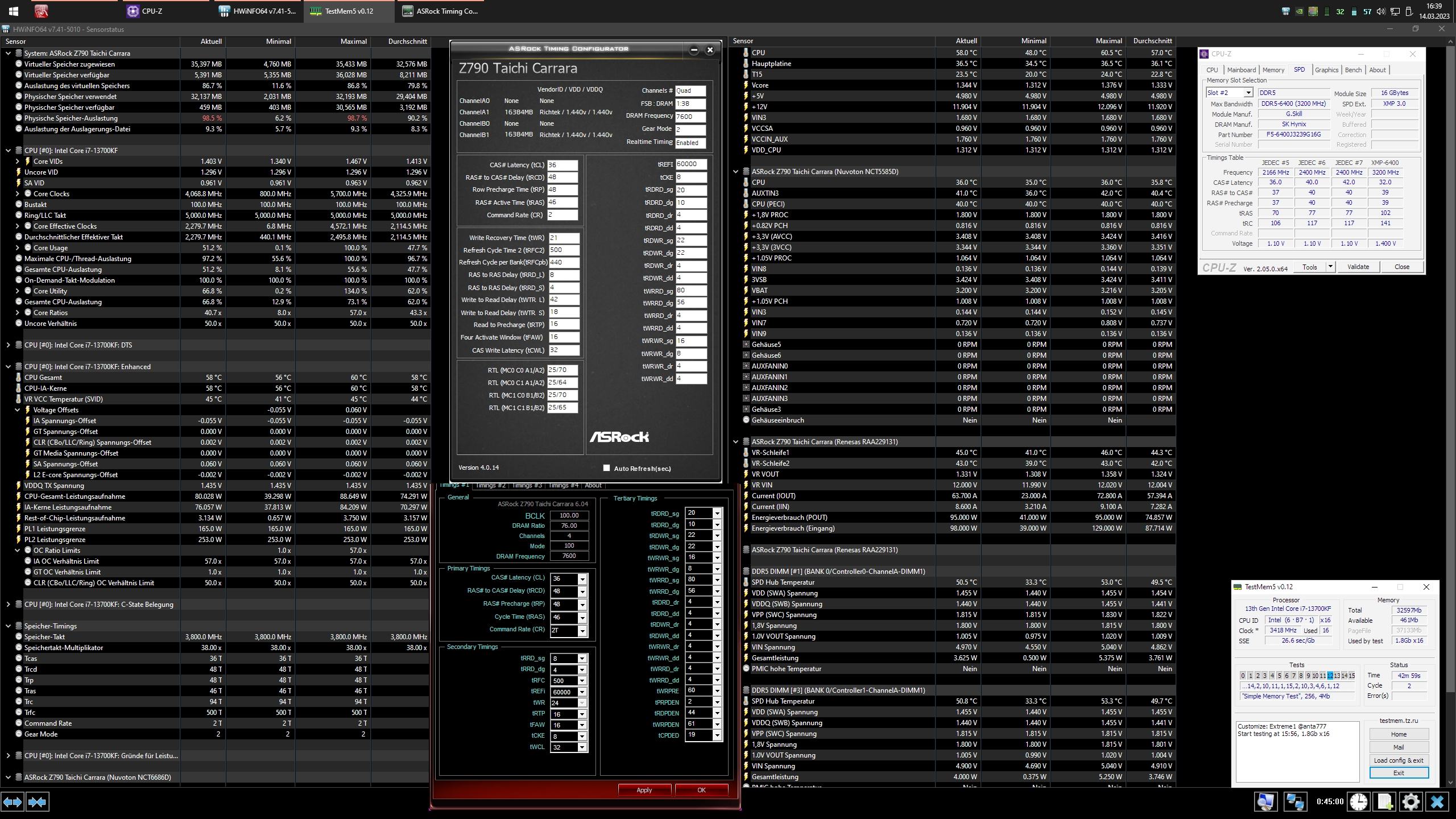The image size is (1456, 819).
Task: Click the OK button to confirm settings
Action: point(700,790)
